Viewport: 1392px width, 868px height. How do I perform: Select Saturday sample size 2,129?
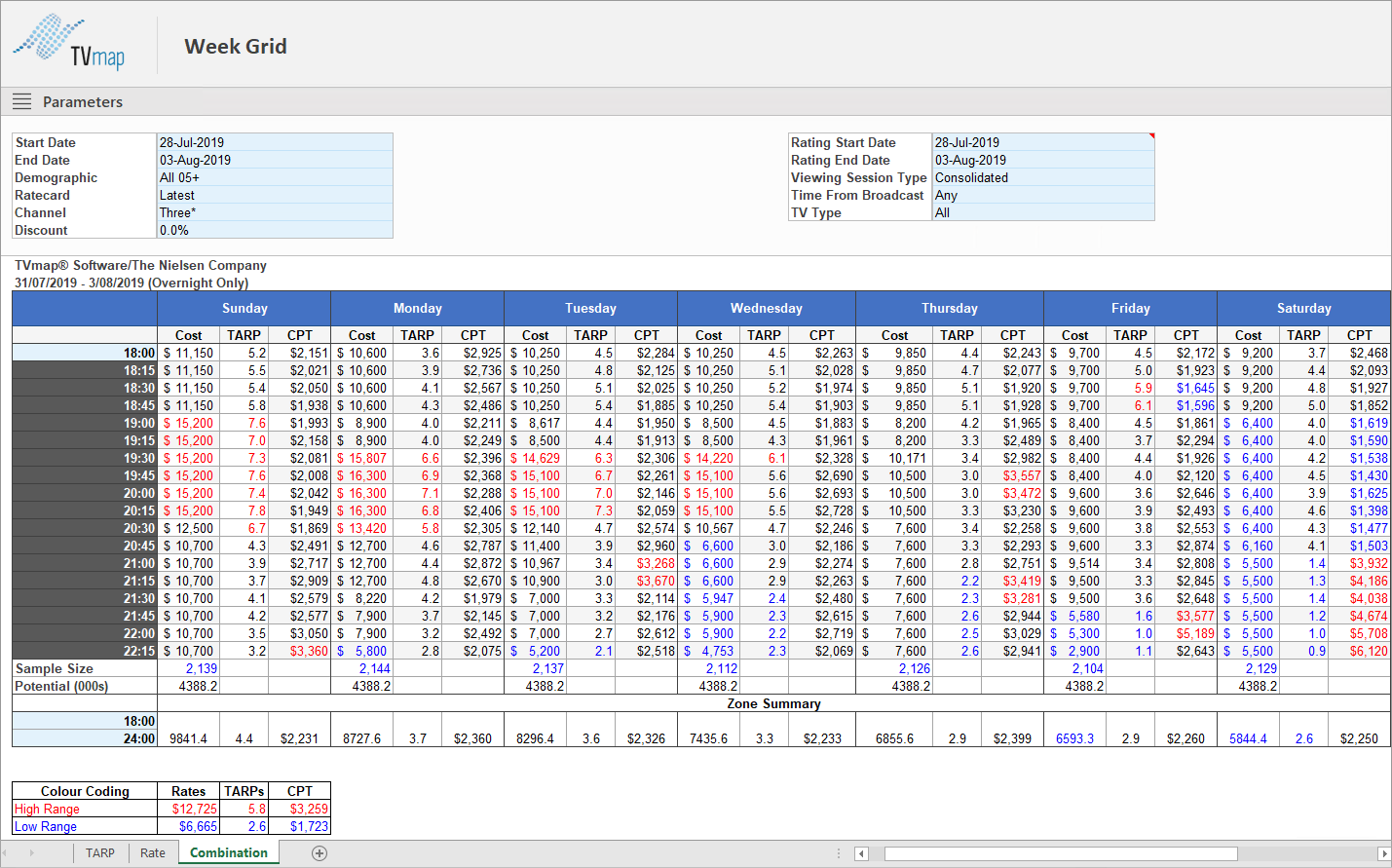pyautogui.click(x=1249, y=668)
